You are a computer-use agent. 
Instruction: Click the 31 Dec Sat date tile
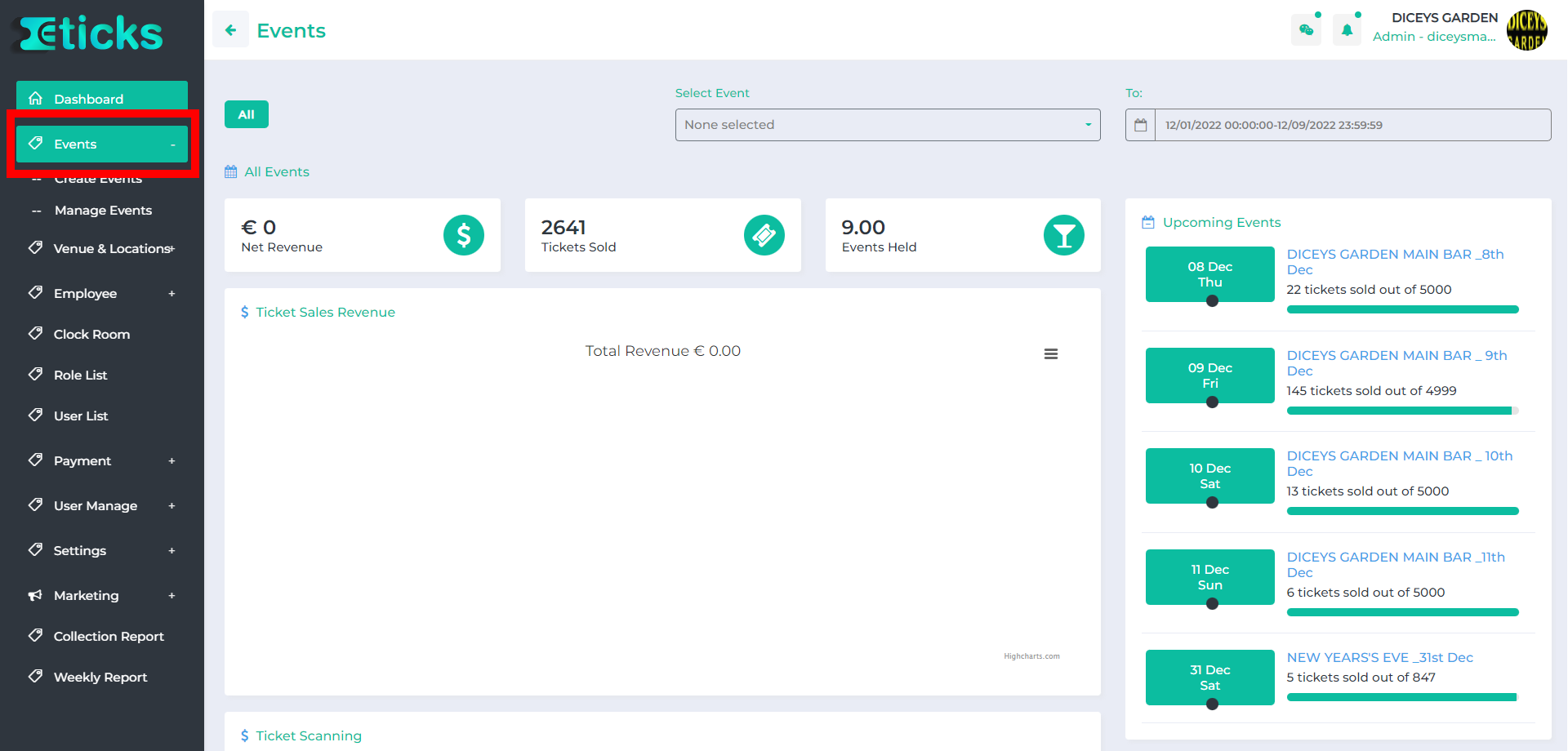pos(1209,678)
